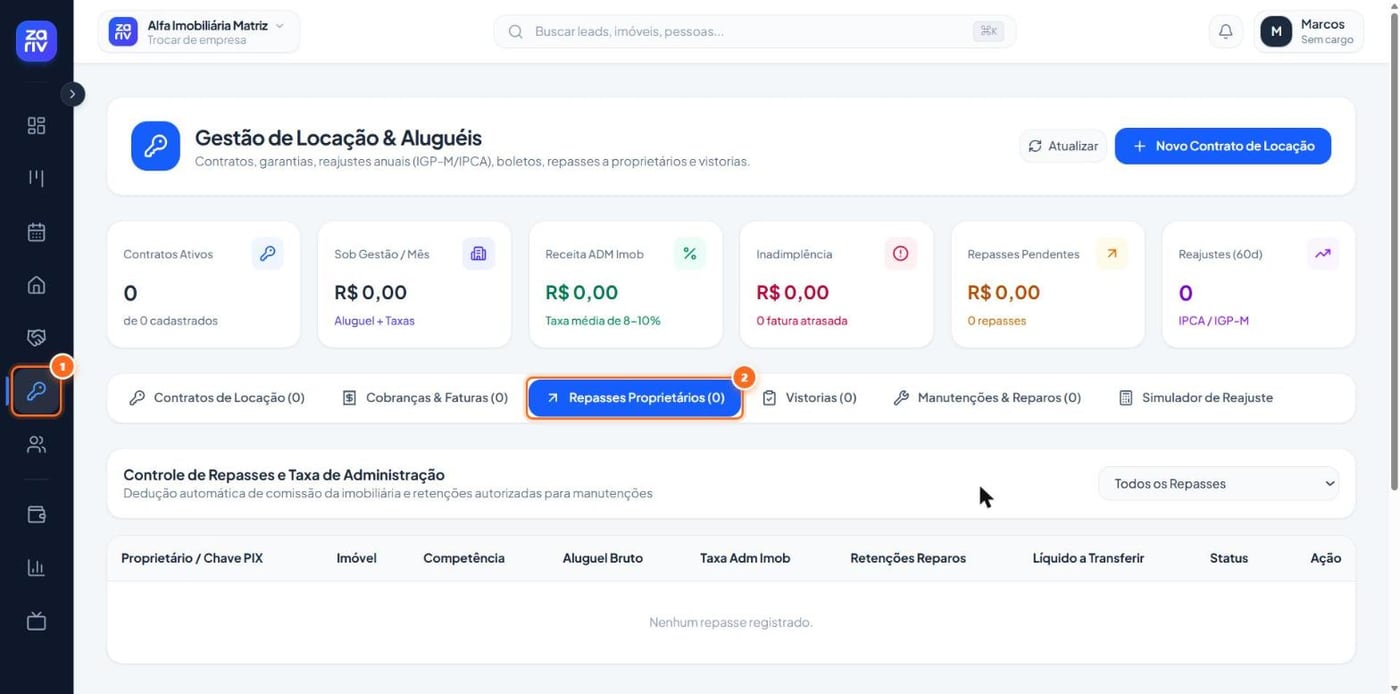Click the Ação column header
Viewport: 1400px width, 694px height.
pyautogui.click(x=1326, y=558)
